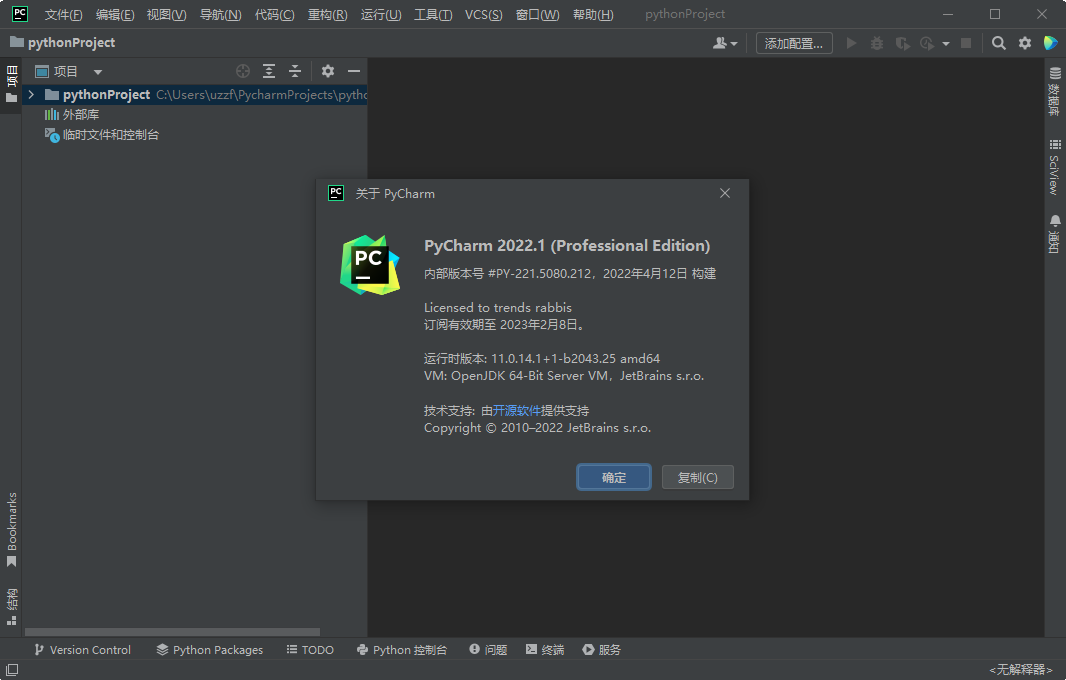
Task: Open the 终端 tool window tab
Action: coord(545,649)
